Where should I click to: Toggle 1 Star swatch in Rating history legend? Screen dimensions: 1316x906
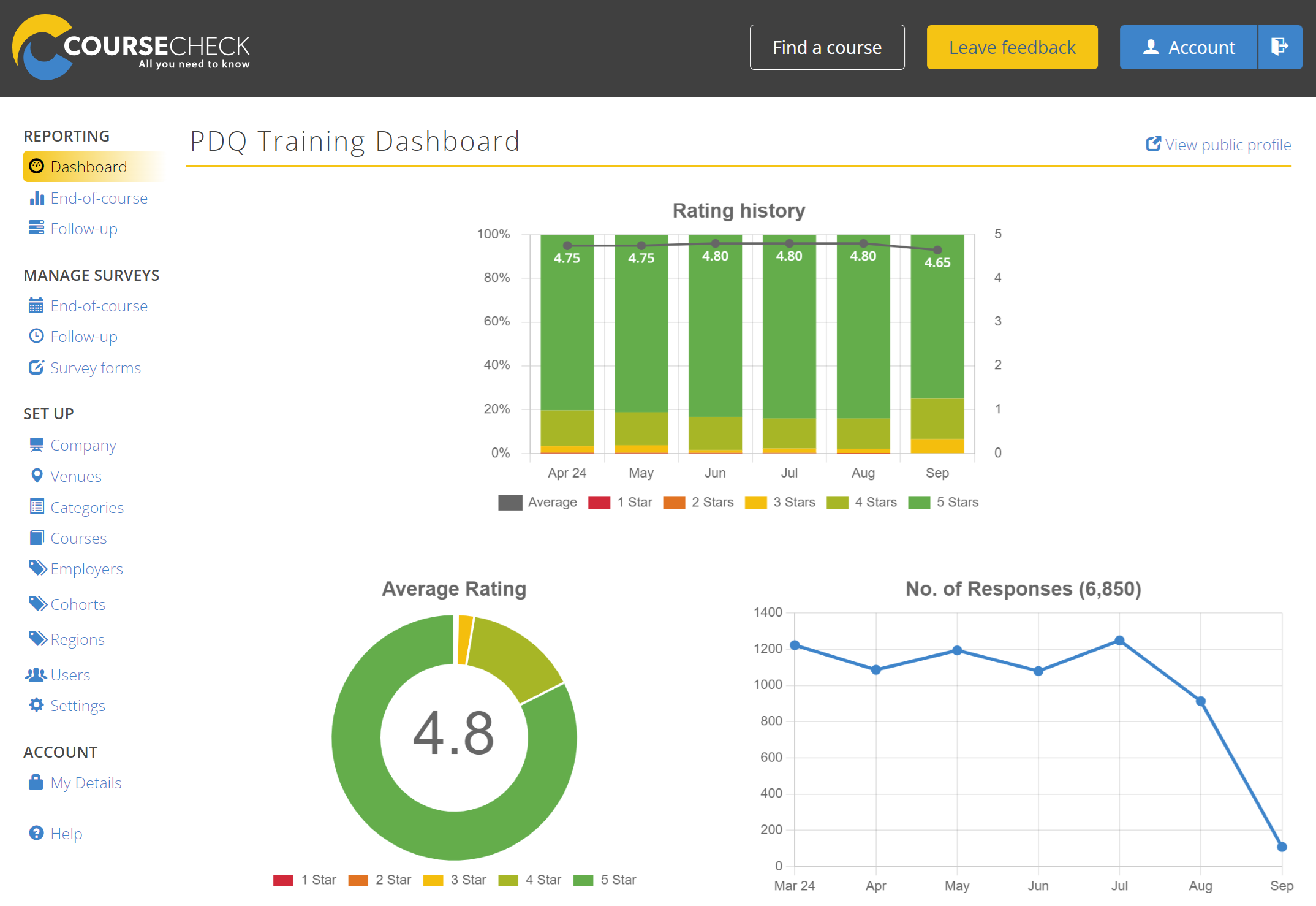point(599,503)
